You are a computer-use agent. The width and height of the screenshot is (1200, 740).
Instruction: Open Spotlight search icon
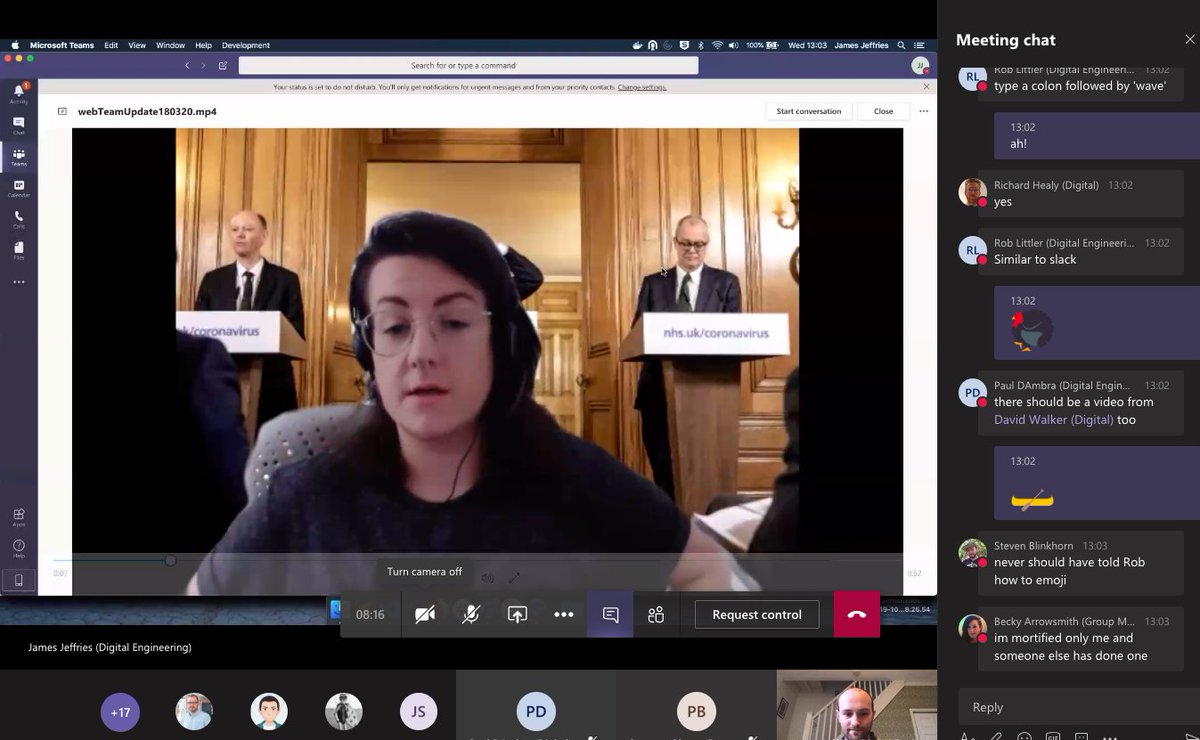(902, 45)
